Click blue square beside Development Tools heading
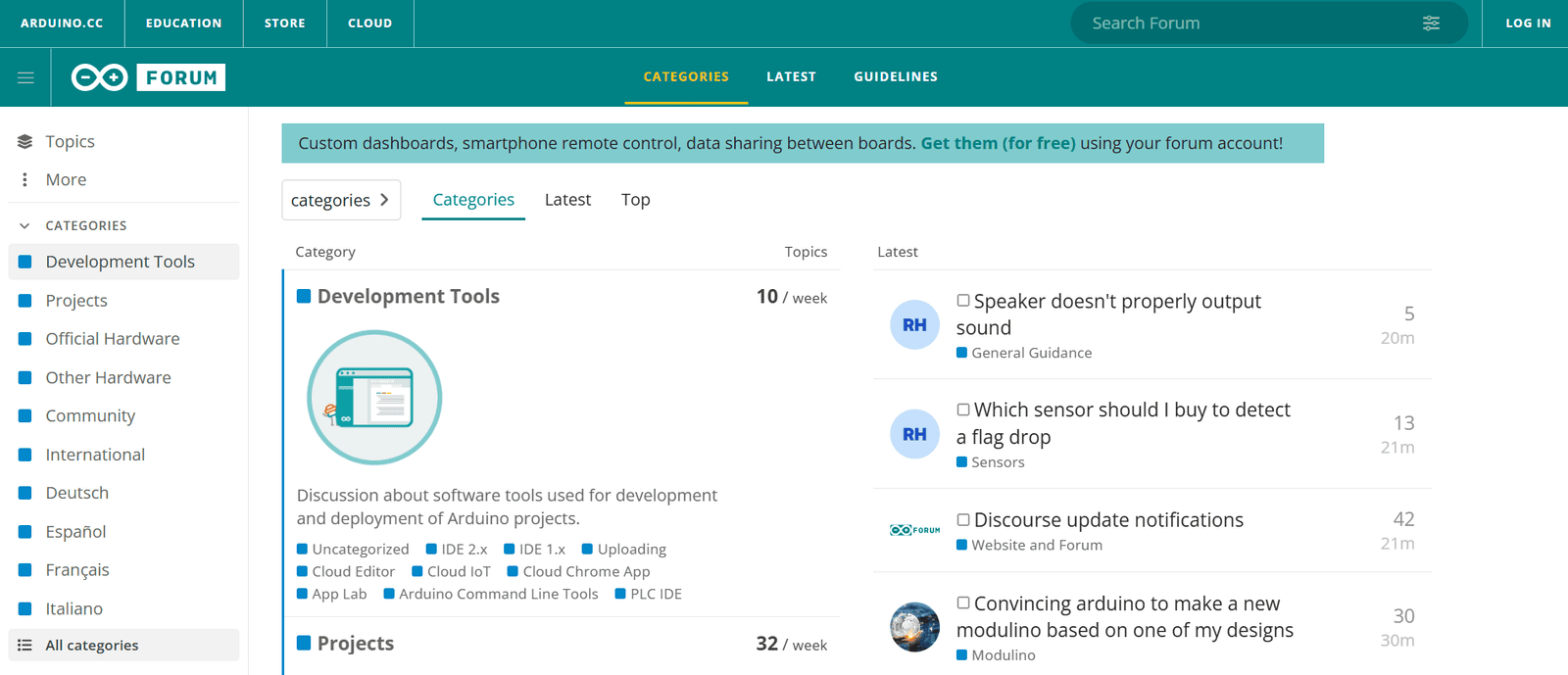Screen dimensions: 1568x675 (304, 297)
